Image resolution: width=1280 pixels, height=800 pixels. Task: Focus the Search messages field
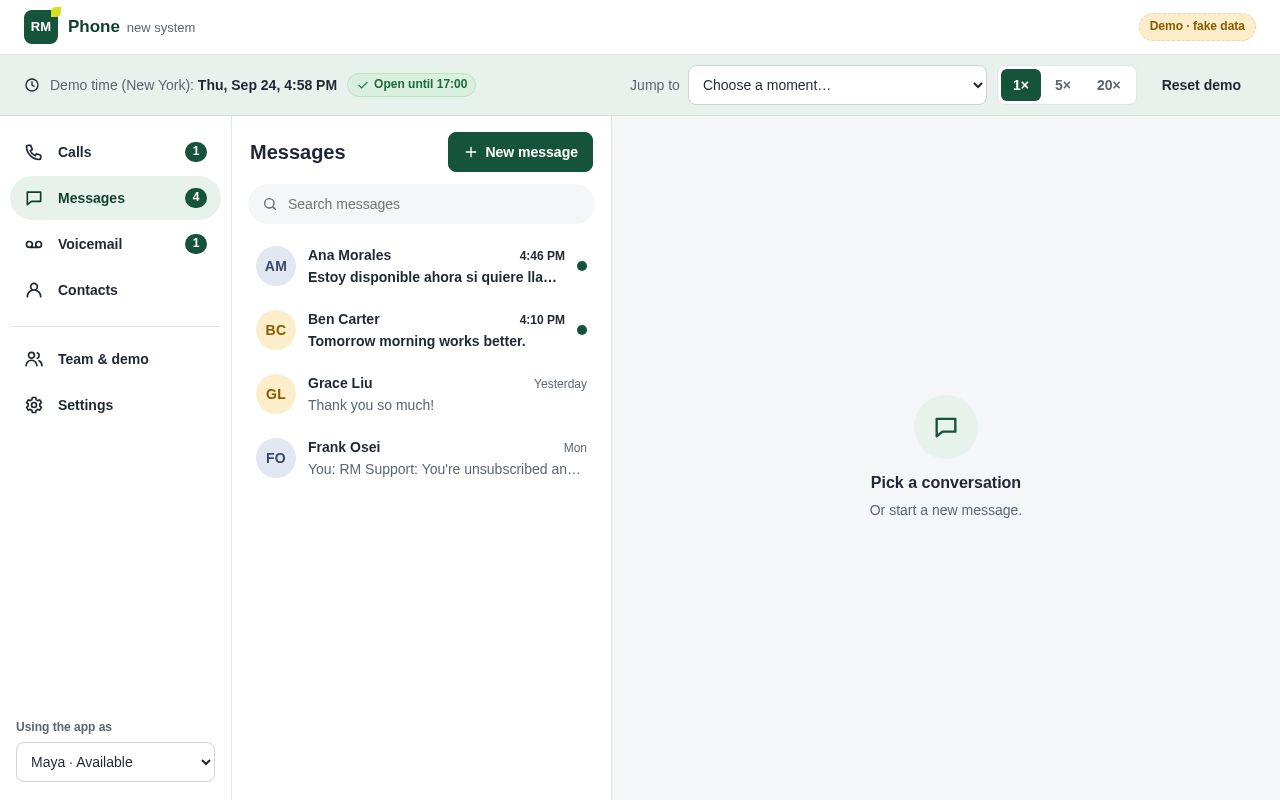(421, 204)
